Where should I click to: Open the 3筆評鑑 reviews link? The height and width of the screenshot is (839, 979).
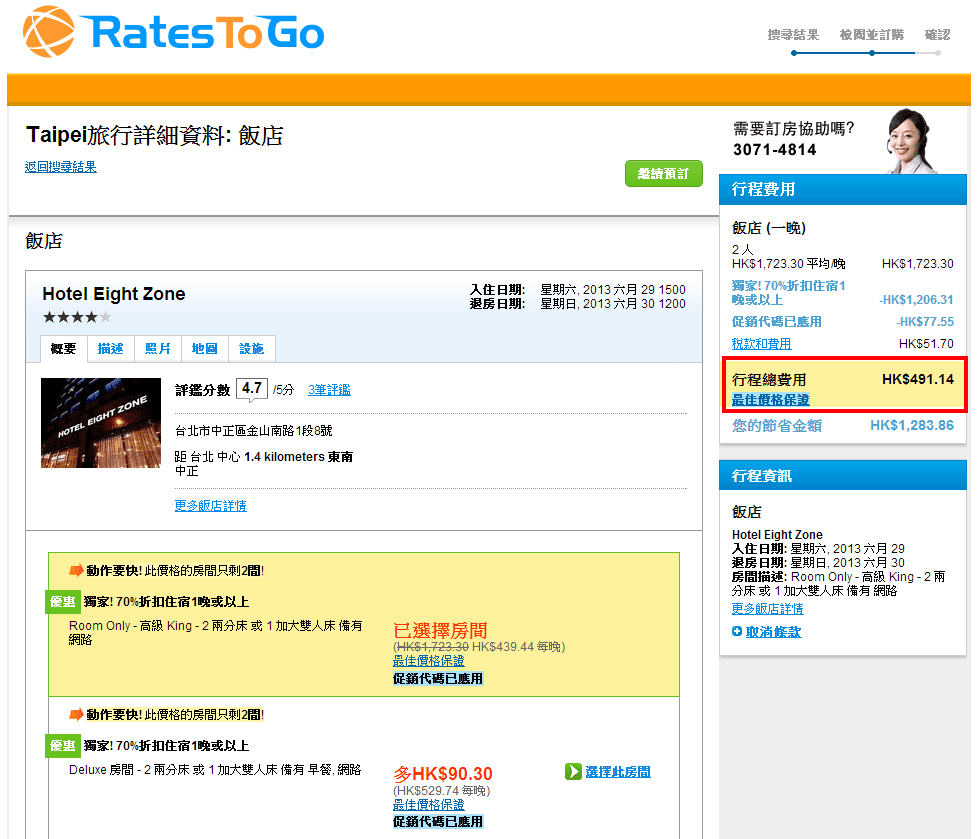click(x=329, y=390)
